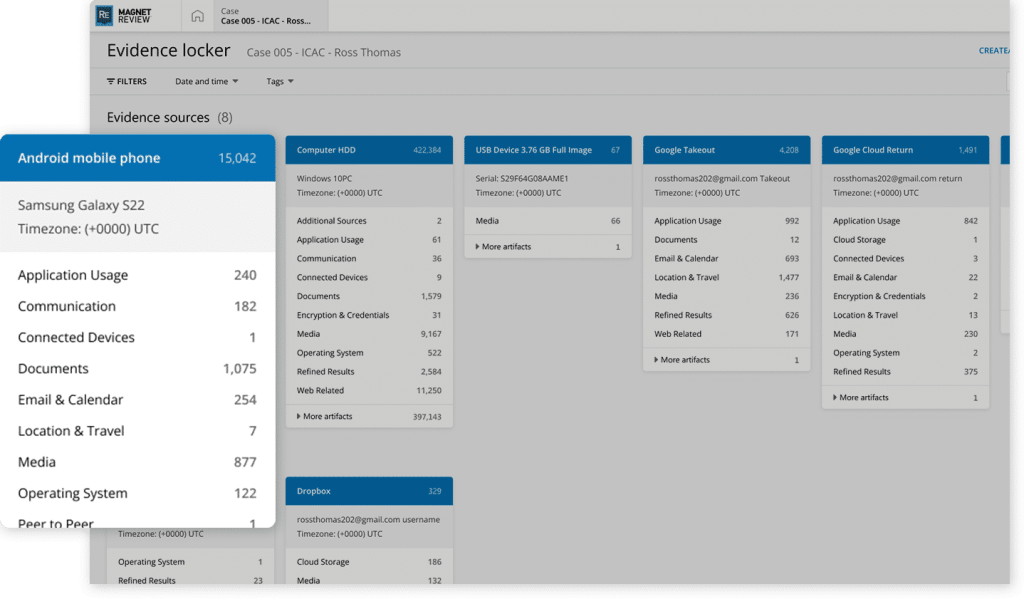1024x599 pixels.
Task: Expand More artifacts in Google Takeout card
Action: (684, 359)
